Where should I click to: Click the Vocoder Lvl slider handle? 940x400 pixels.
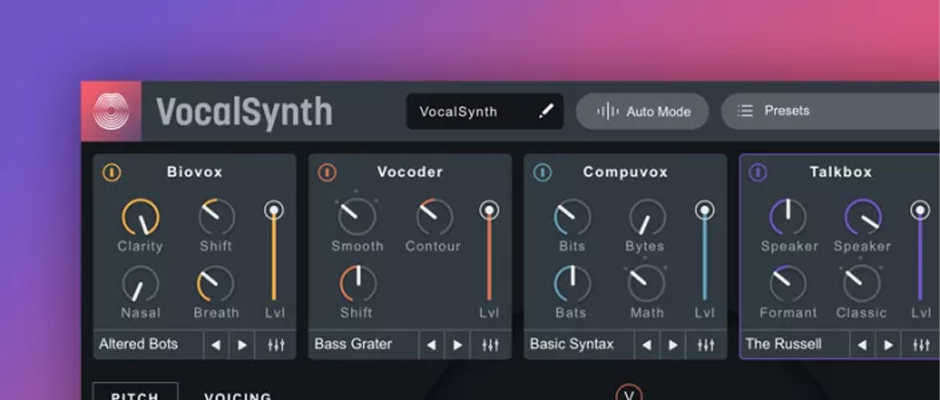[489, 210]
